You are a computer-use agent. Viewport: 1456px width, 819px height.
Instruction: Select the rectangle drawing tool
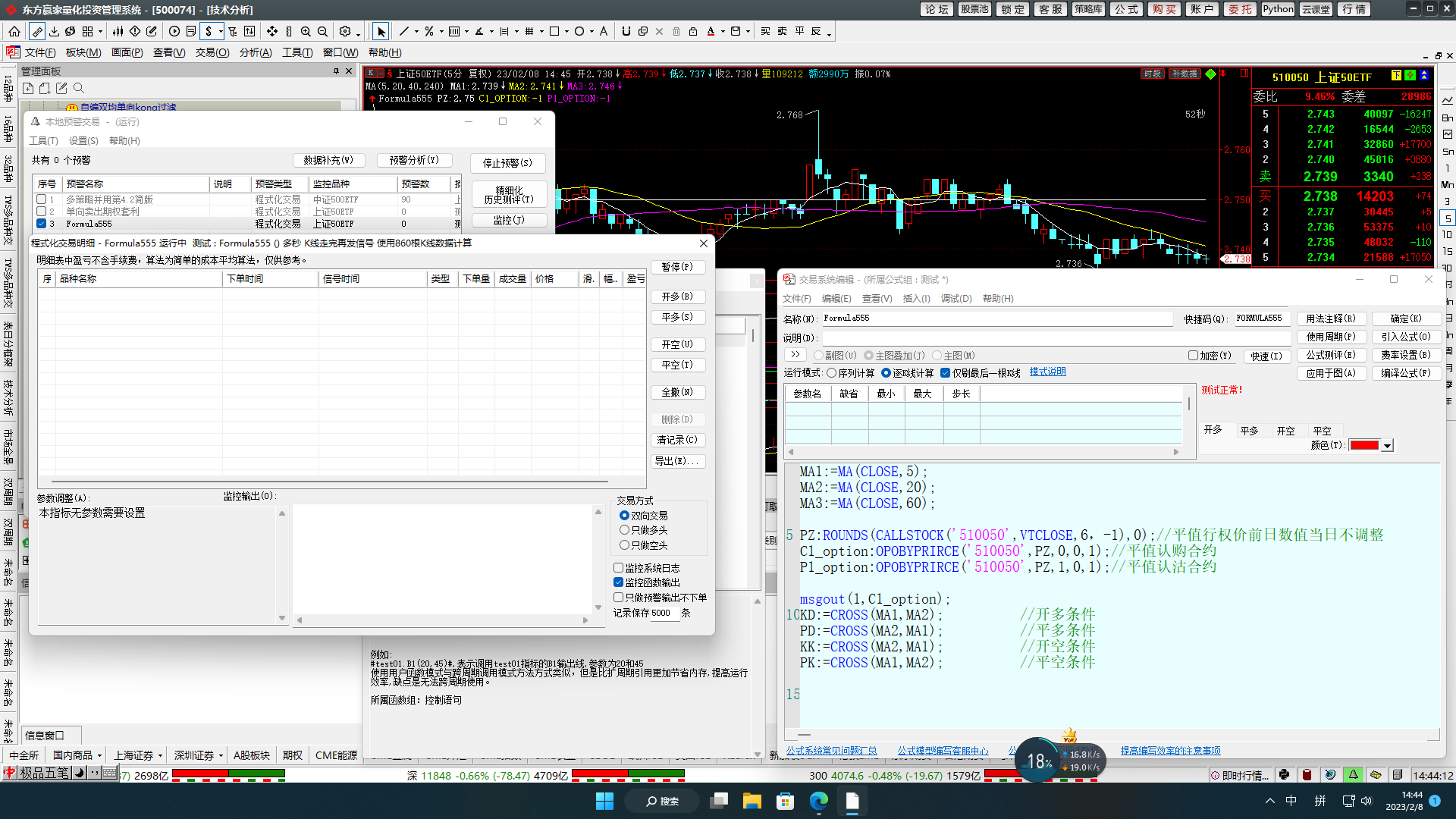coord(554,31)
